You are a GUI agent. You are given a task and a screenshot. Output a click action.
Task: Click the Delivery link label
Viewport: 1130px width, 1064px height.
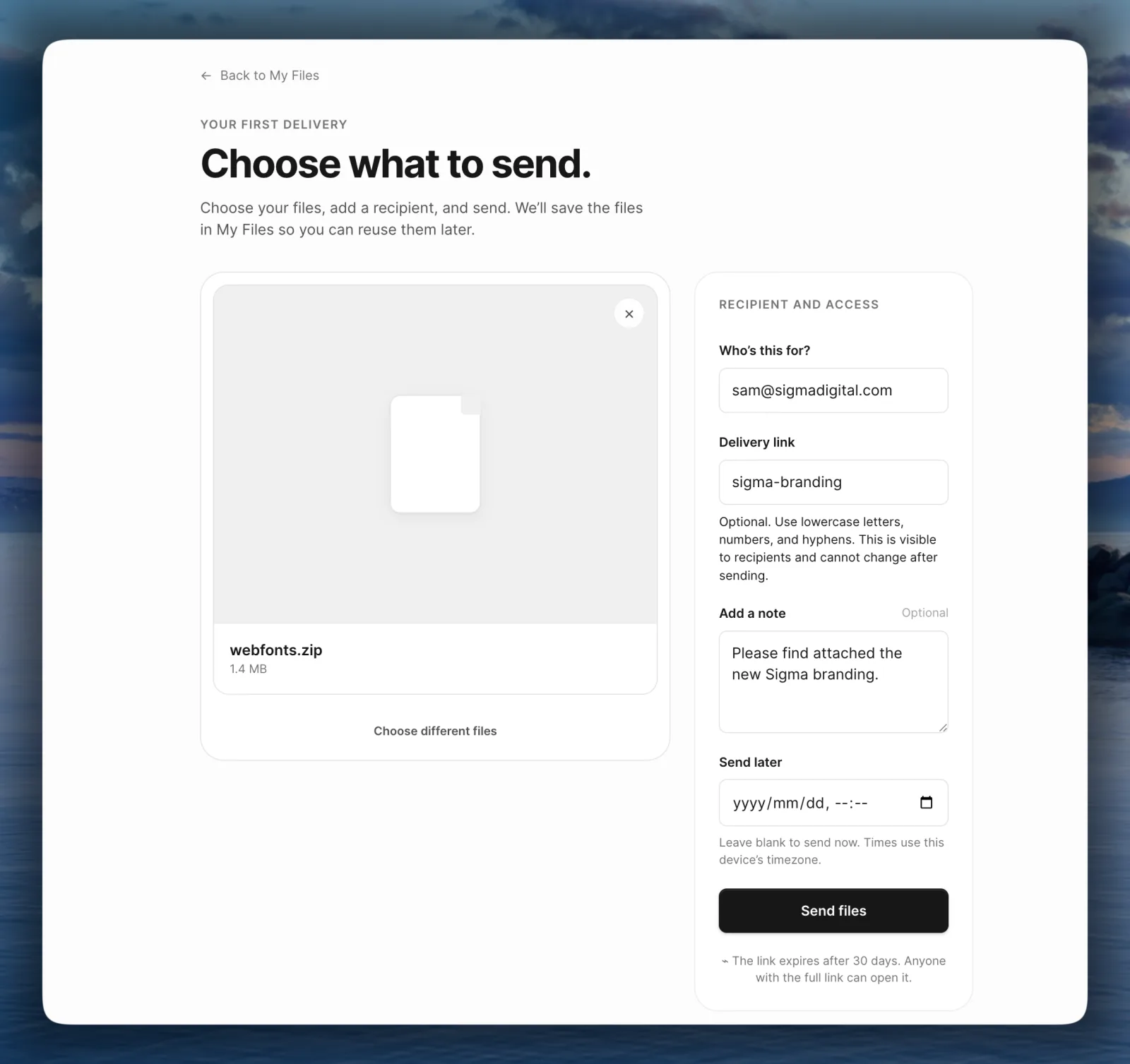(756, 442)
